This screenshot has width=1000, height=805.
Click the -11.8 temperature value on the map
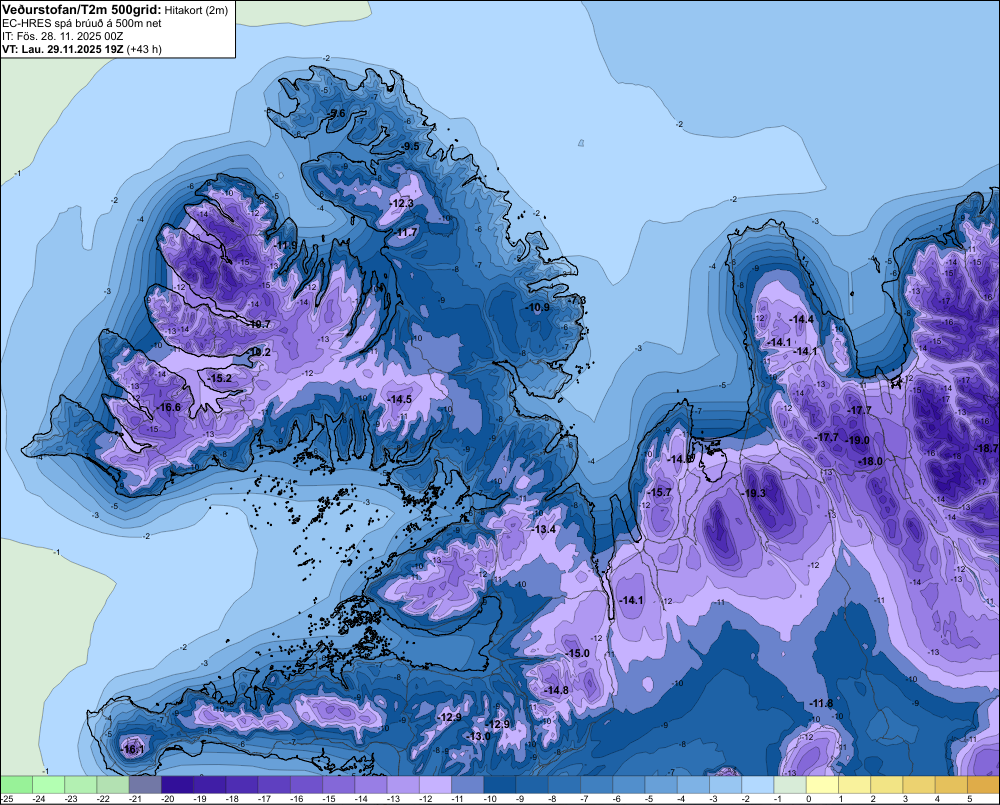pyautogui.click(x=821, y=703)
